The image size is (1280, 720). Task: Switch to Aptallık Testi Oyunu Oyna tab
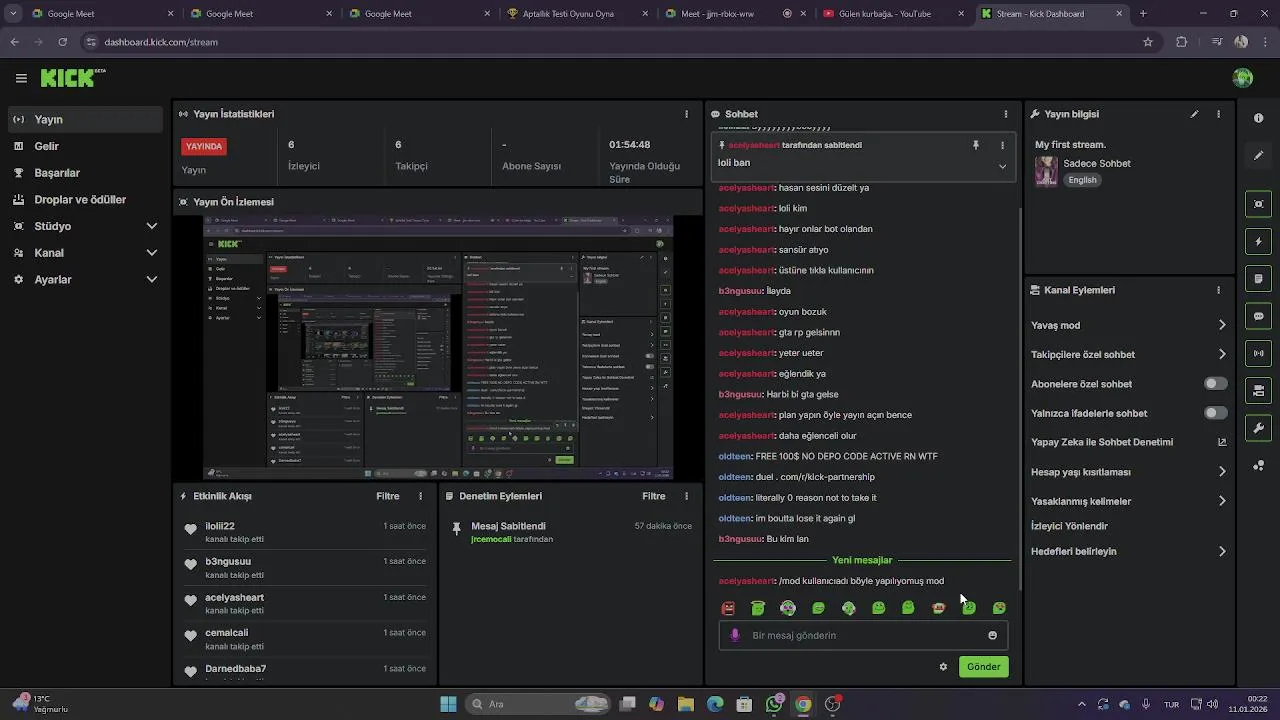(x=577, y=14)
